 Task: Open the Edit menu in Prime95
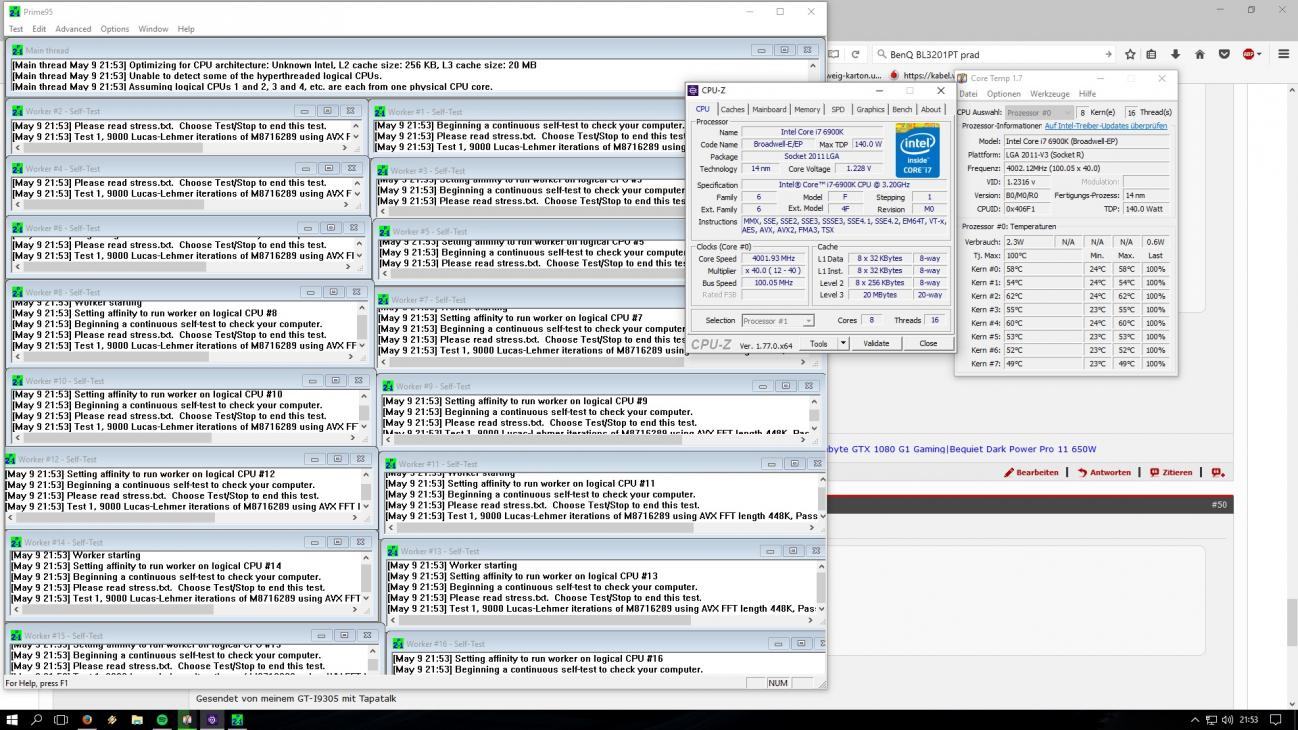point(39,29)
